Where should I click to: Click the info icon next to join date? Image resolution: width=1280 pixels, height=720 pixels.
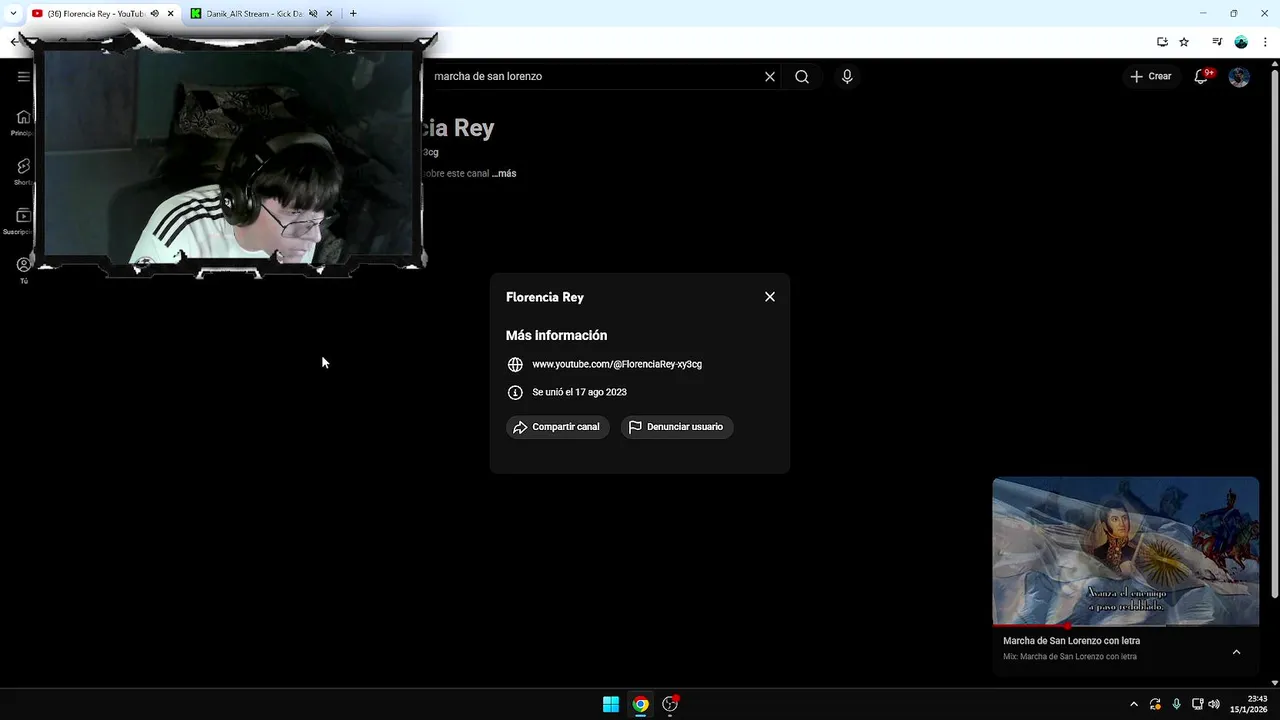pyautogui.click(x=515, y=393)
